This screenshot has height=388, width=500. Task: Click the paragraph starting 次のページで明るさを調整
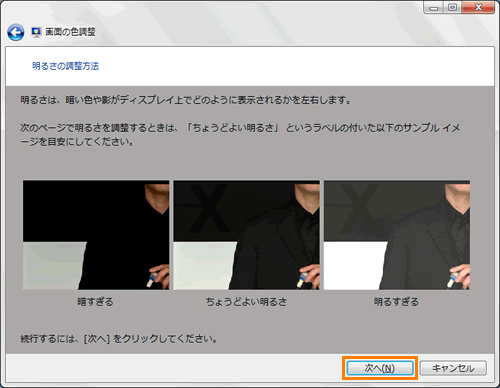(240, 135)
